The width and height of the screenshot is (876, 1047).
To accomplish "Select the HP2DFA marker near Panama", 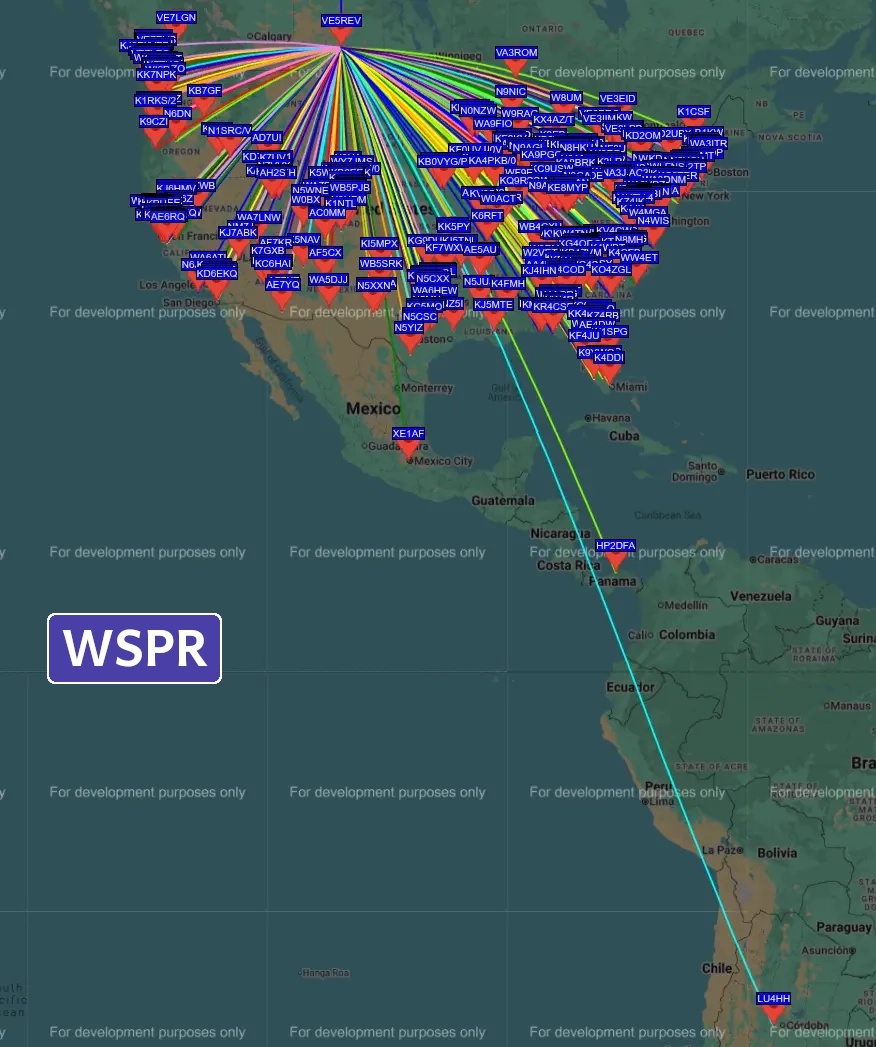I will coord(615,560).
